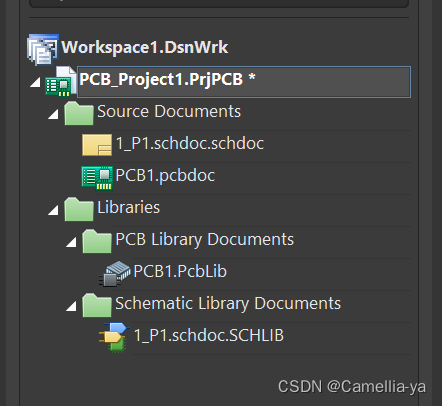Click the PCB project icon beside PCB_Project1.PrjPCB
This screenshot has width=442, height=406.
(x=61, y=82)
